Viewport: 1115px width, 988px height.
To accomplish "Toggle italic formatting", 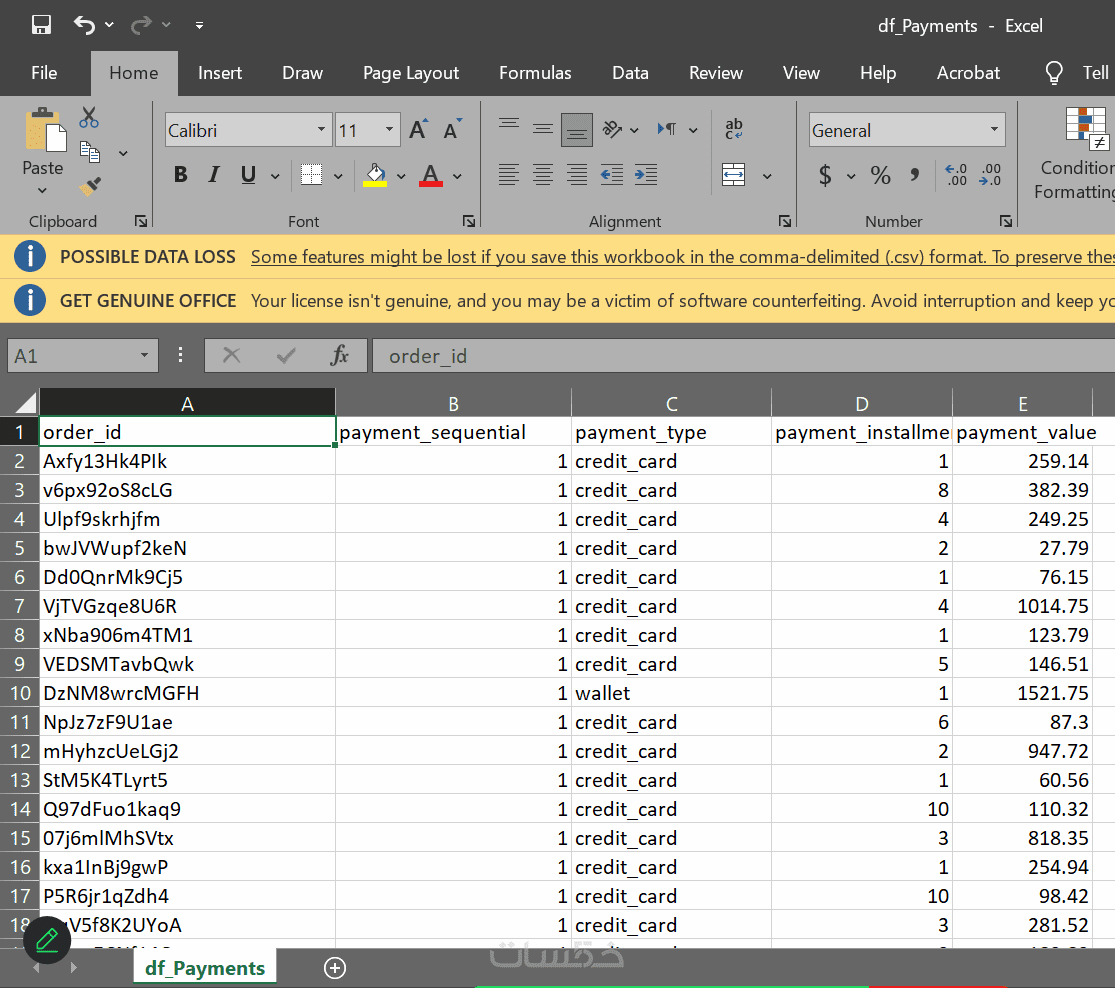I will tap(214, 174).
